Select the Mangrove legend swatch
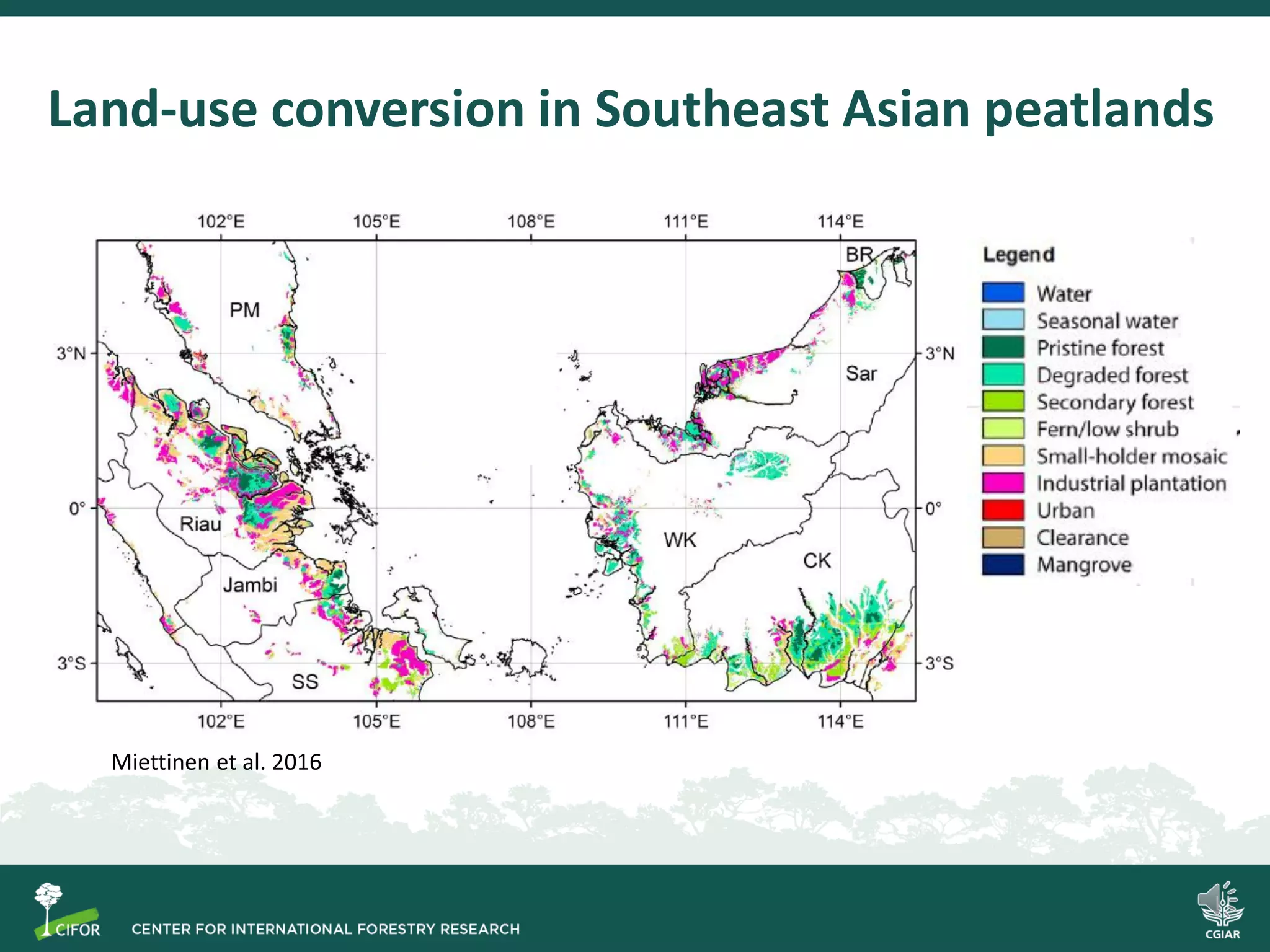This screenshot has height=952, width=1270. click(x=1003, y=565)
